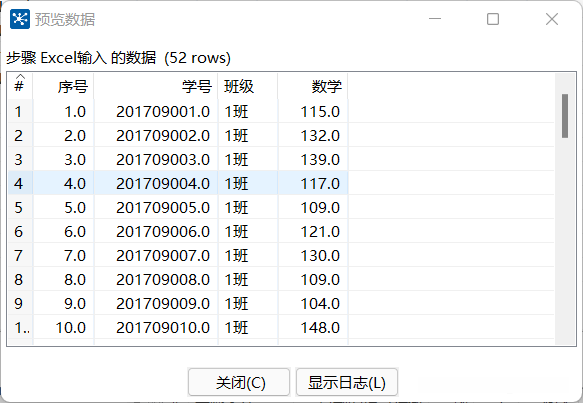Screen dimensions: 583x403
Task: Select math score 132.0
Action: pos(313,136)
